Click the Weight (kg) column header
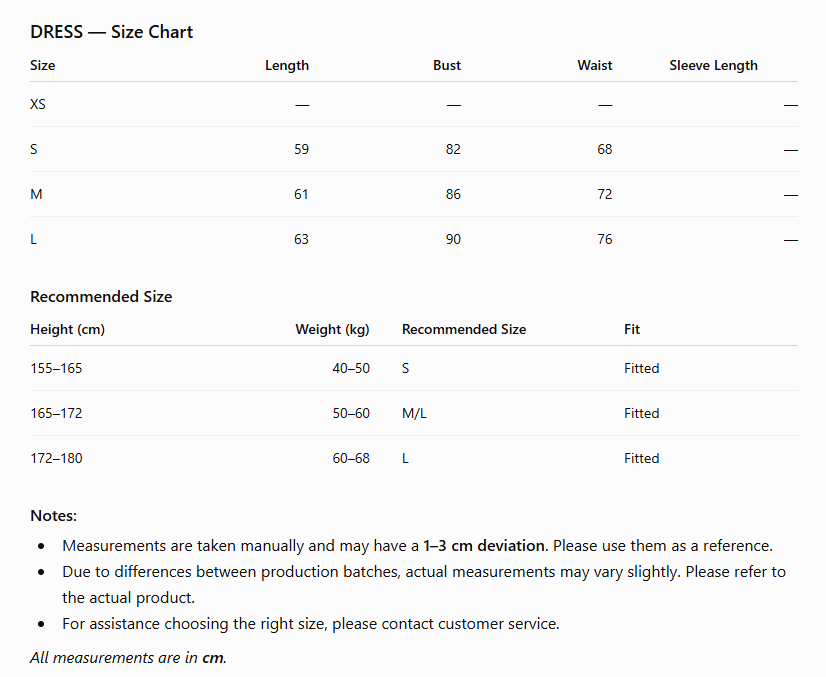 click(x=332, y=329)
